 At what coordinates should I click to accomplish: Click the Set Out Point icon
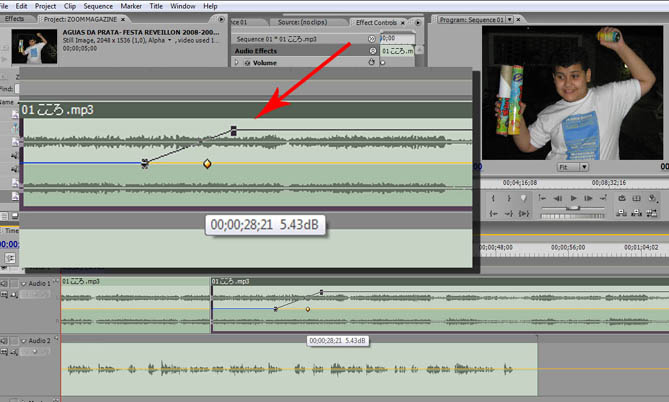coord(507,199)
